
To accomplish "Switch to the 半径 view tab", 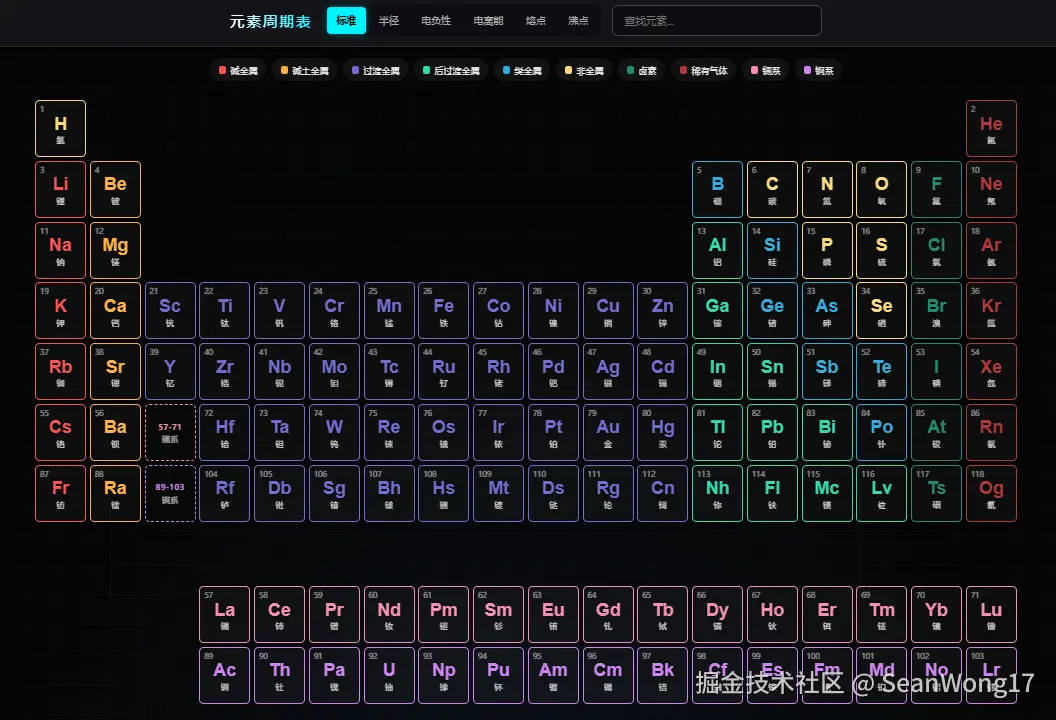I will coord(389,21).
